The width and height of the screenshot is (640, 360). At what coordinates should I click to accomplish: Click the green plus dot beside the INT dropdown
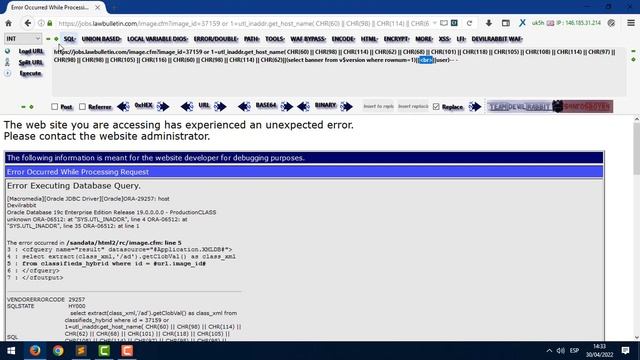pos(56,39)
